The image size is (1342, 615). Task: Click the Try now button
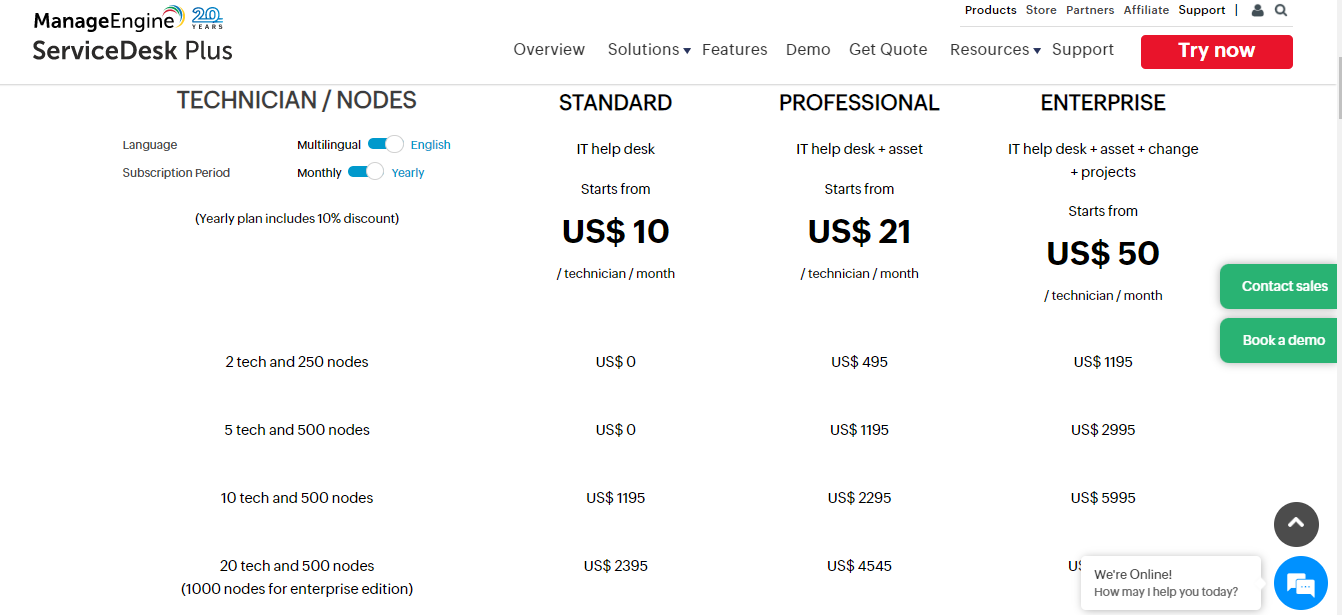[x=1216, y=51]
